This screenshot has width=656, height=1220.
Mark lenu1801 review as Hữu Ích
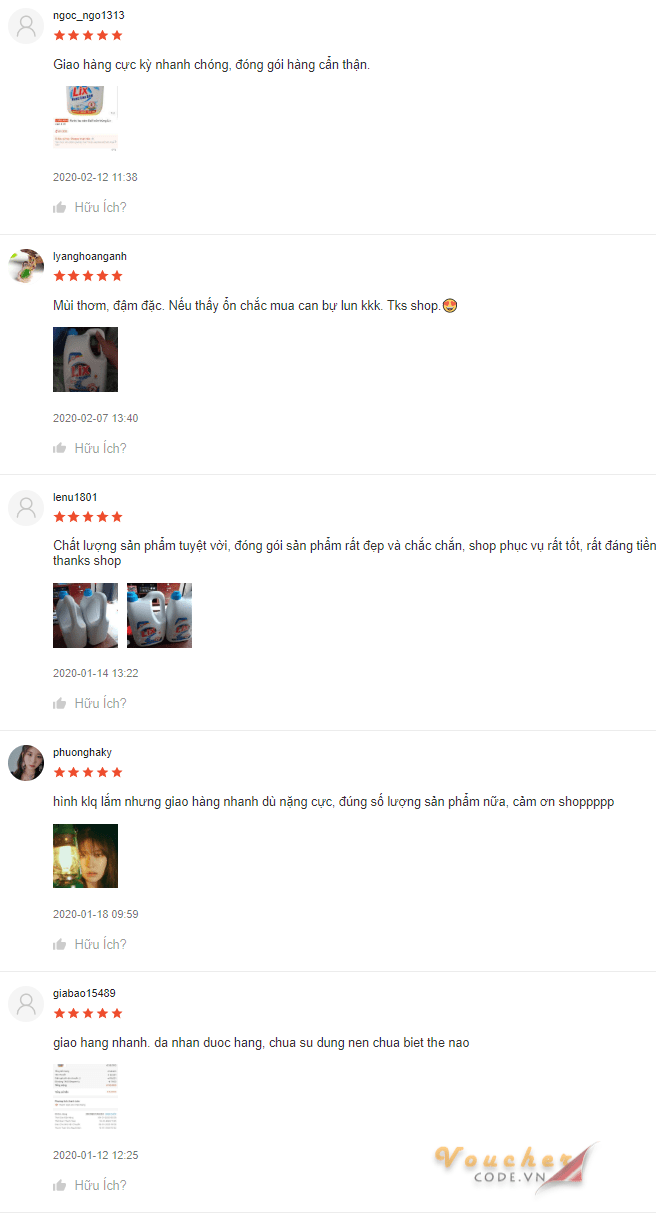coord(100,703)
